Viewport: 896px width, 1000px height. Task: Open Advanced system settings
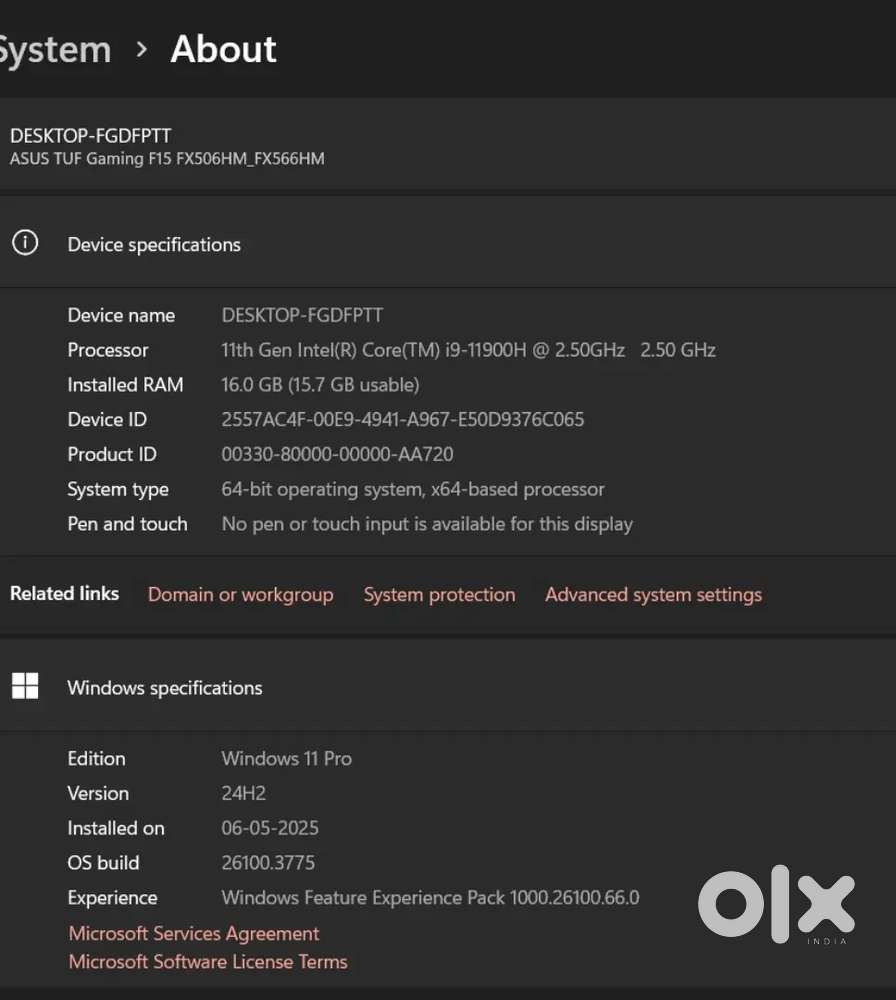(x=653, y=594)
